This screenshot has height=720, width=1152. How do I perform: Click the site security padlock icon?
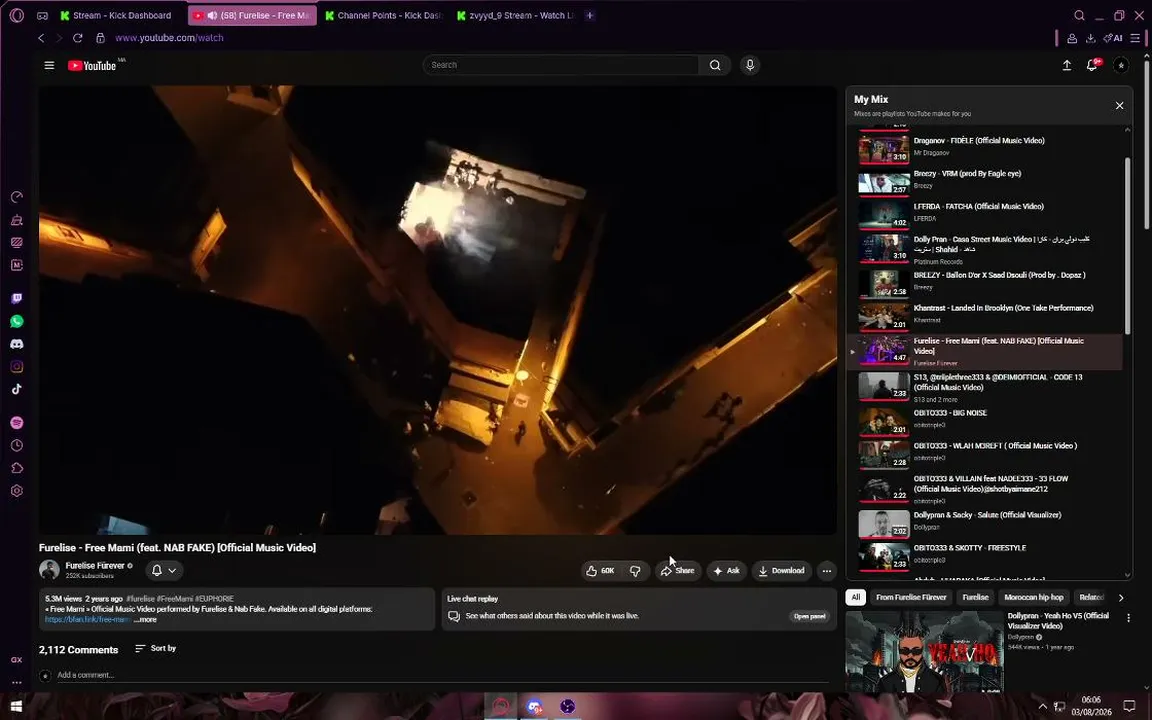[100, 37]
